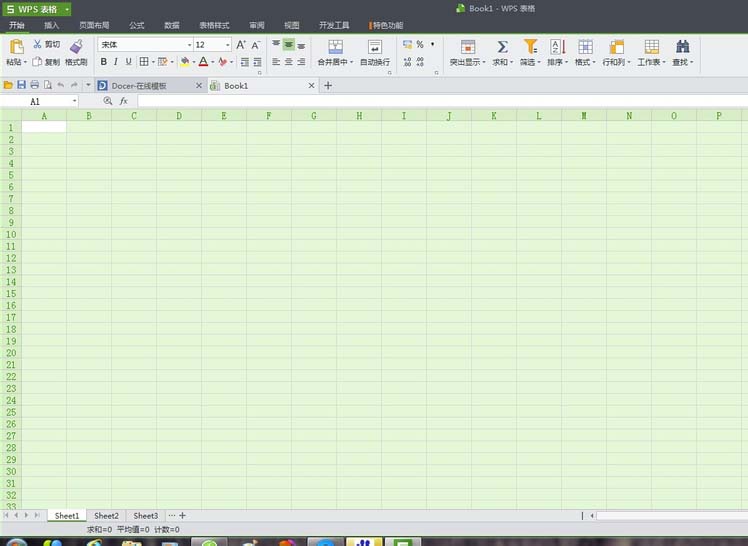Click the Find binoculars icon
The image size is (748, 546).
click(x=682, y=47)
